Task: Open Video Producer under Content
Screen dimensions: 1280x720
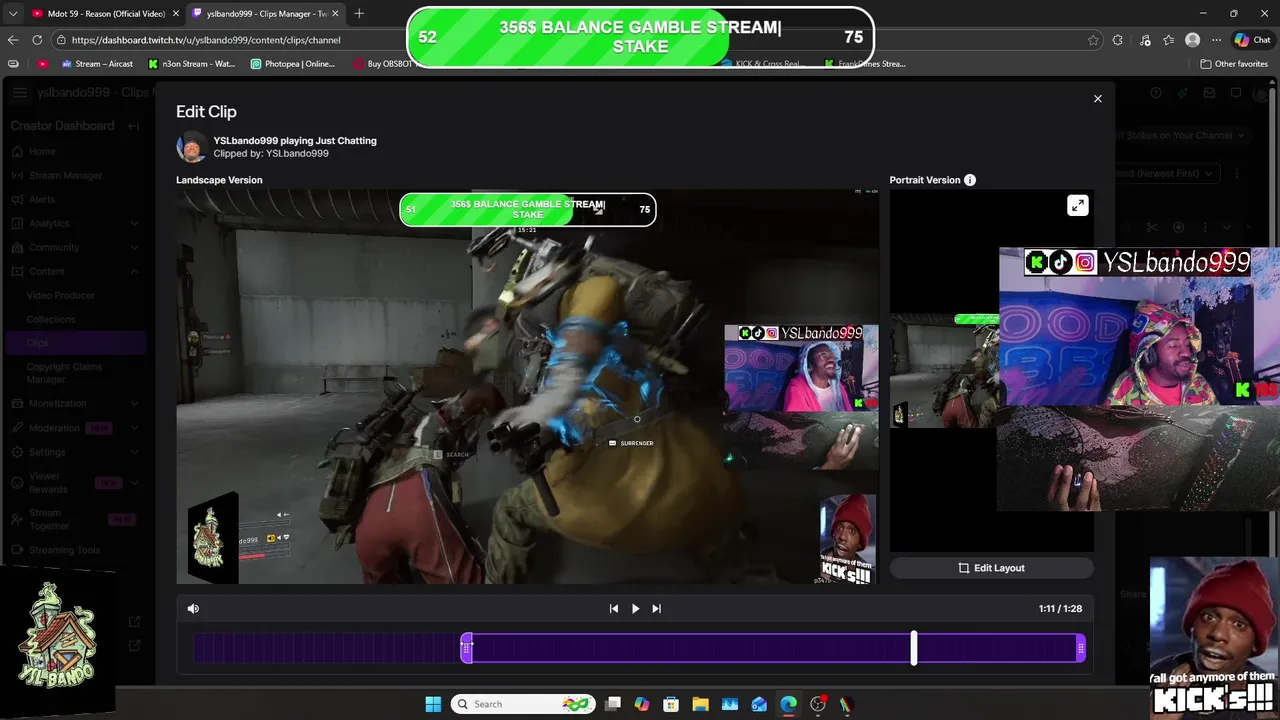Action: (61, 296)
